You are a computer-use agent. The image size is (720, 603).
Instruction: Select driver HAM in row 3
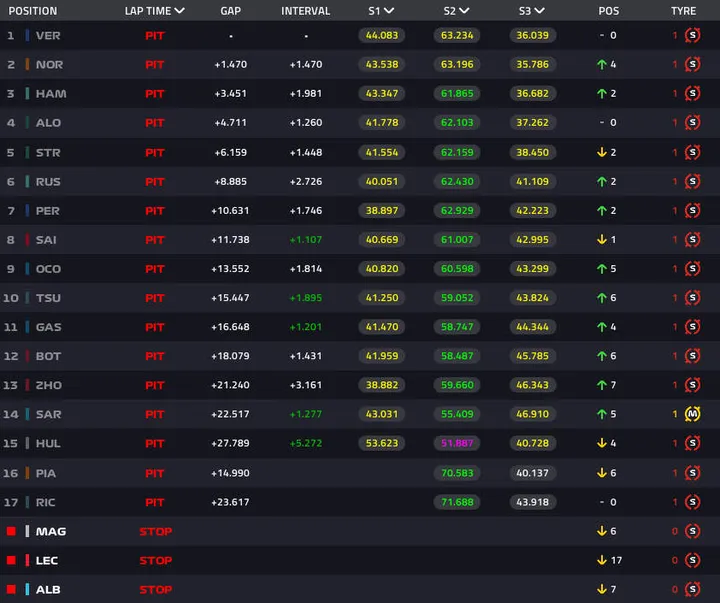tap(51, 94)
